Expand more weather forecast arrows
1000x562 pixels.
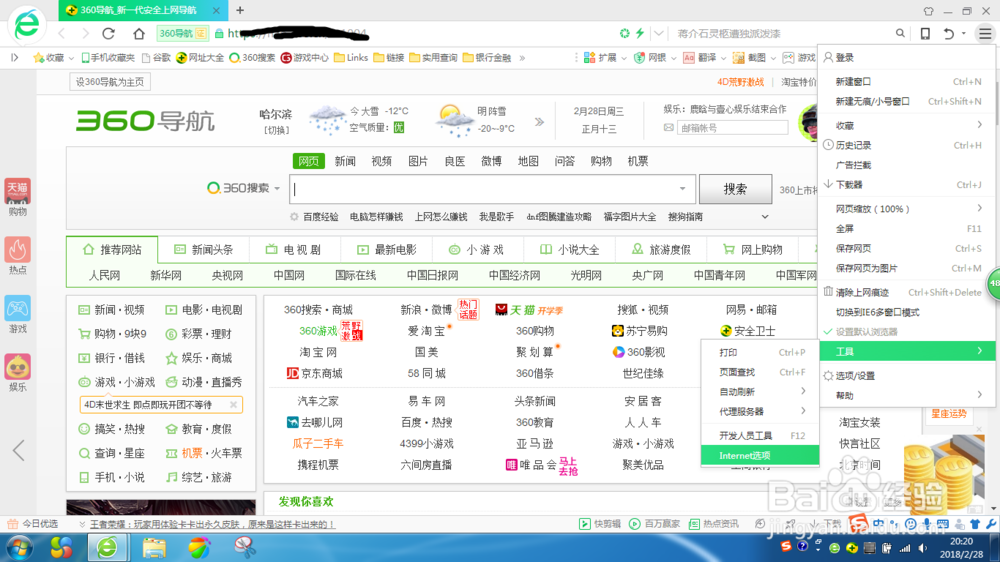pyautogui.click(x=540, y=121)
